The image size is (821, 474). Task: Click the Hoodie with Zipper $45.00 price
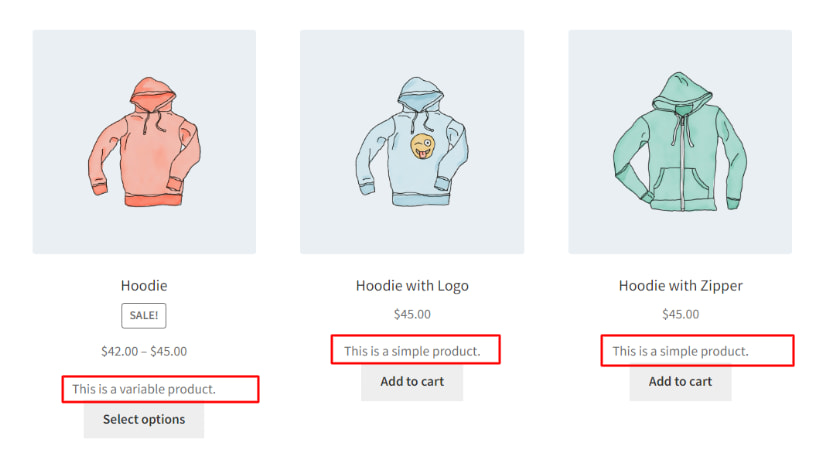680,314
